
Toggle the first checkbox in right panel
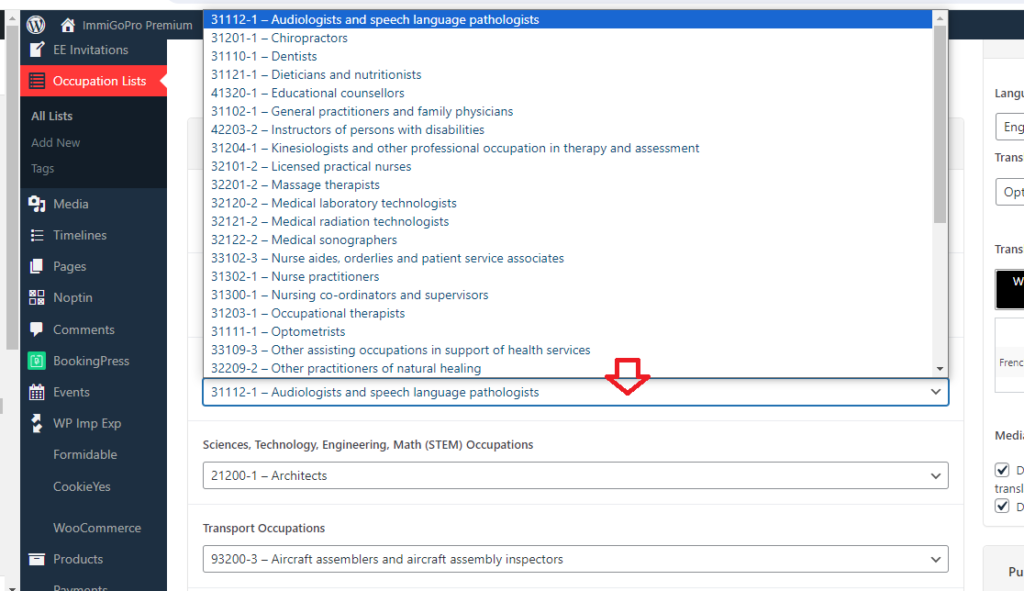point(1002,469)
